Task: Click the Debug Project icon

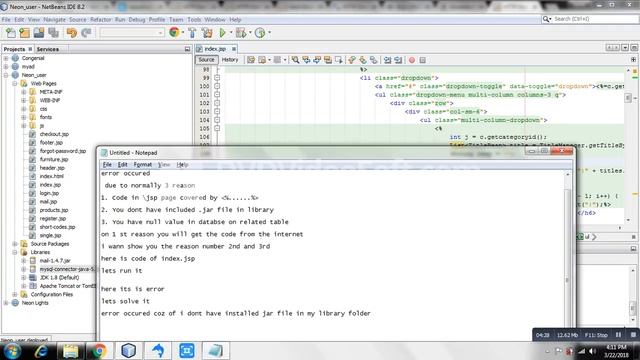Action: pyautogui.click(x=241, y=33)
